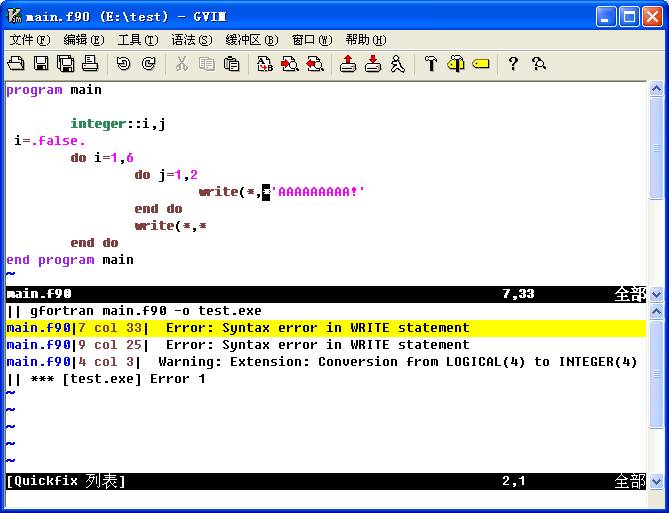This screenshot has height=513, width=669.
Task: Click the editor vertical scrollbar thumb
Action: 656,148
